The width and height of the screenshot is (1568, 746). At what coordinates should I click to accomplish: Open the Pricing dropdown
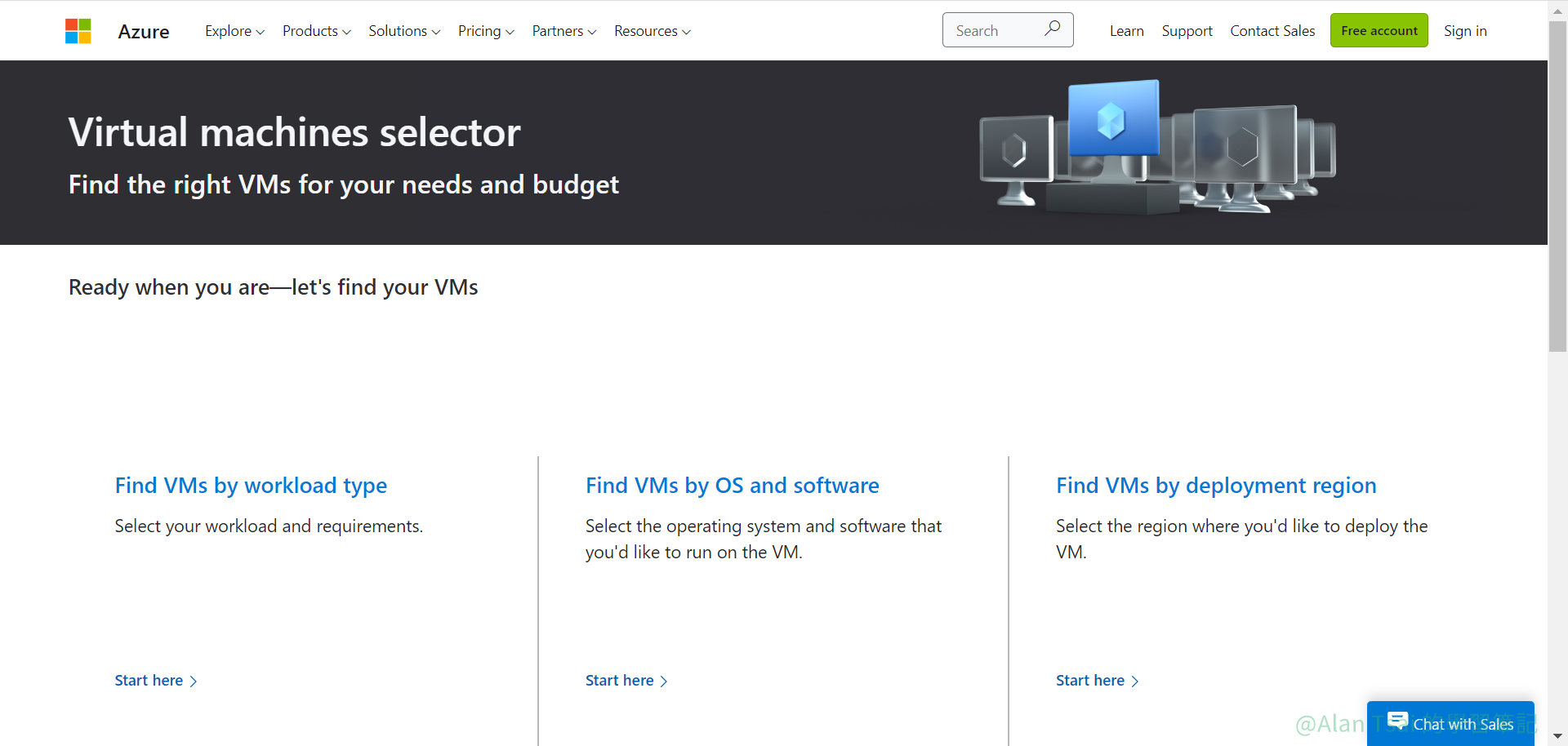(x=486, y=31)
